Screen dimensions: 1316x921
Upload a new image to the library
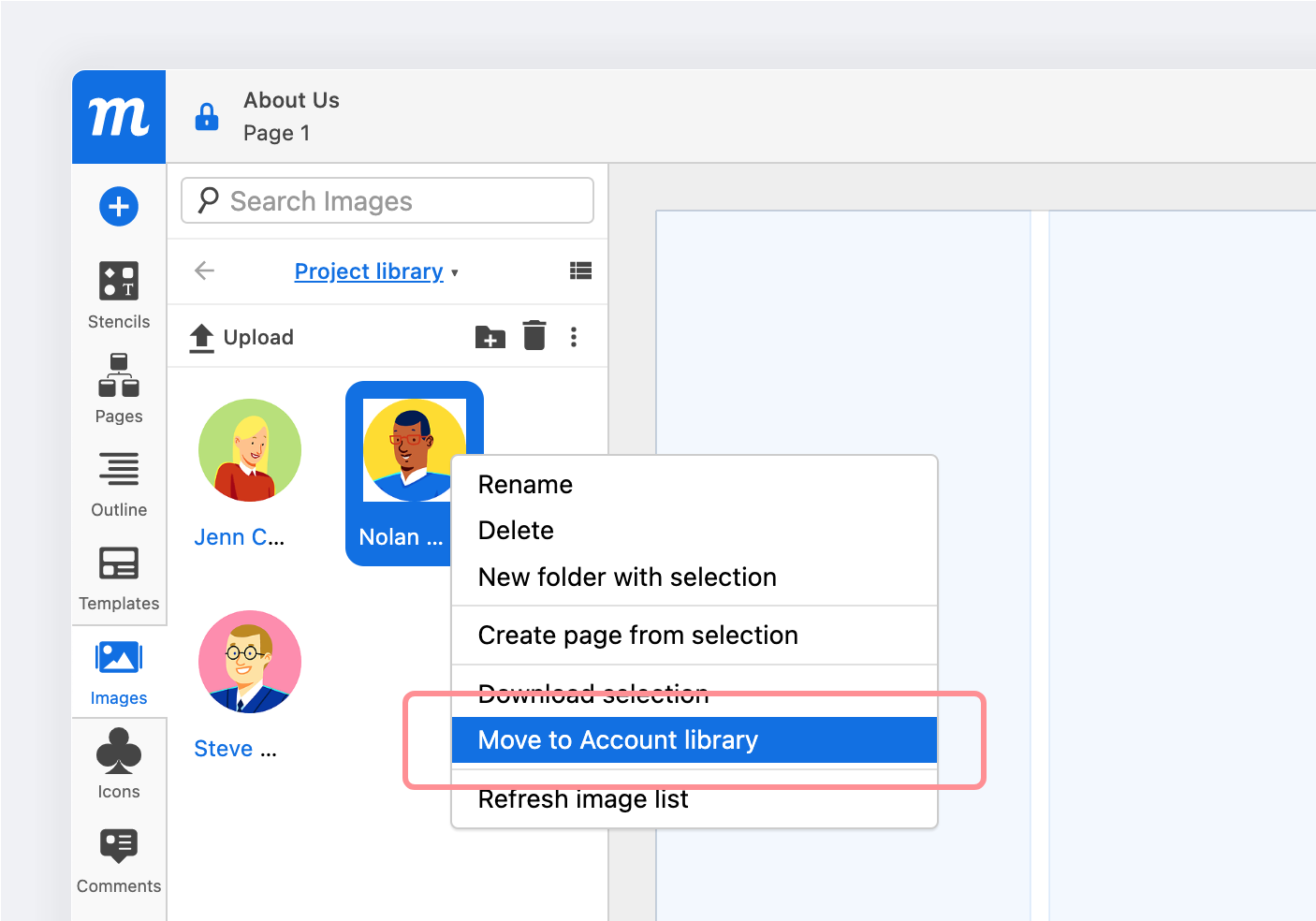(x=241, y=337)
